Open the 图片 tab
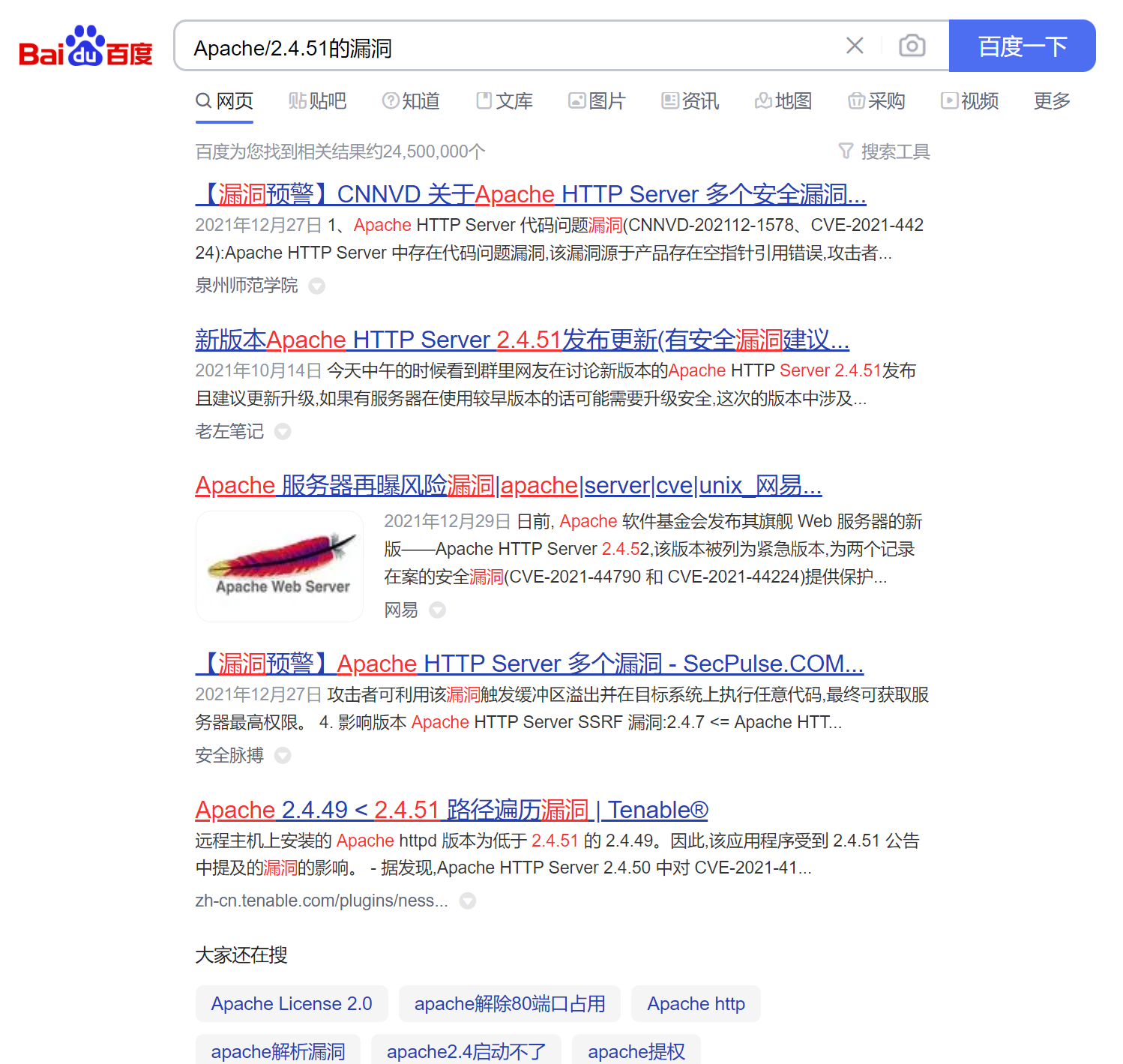The height and width of the screenshot is (1064, 1123). tap(597, 101)
